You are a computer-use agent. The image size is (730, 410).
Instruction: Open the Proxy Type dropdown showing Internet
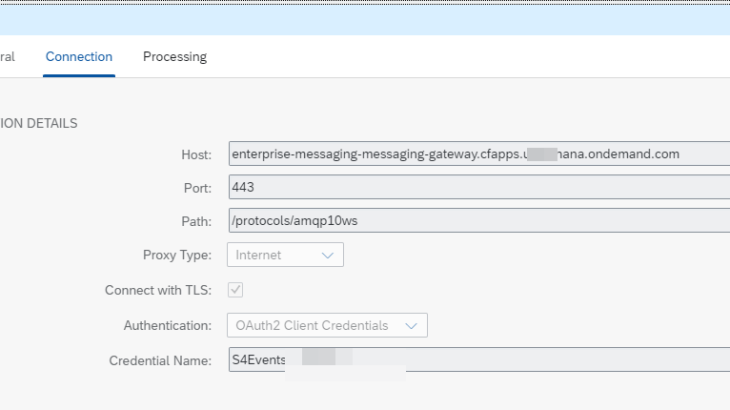pos(285,255)
